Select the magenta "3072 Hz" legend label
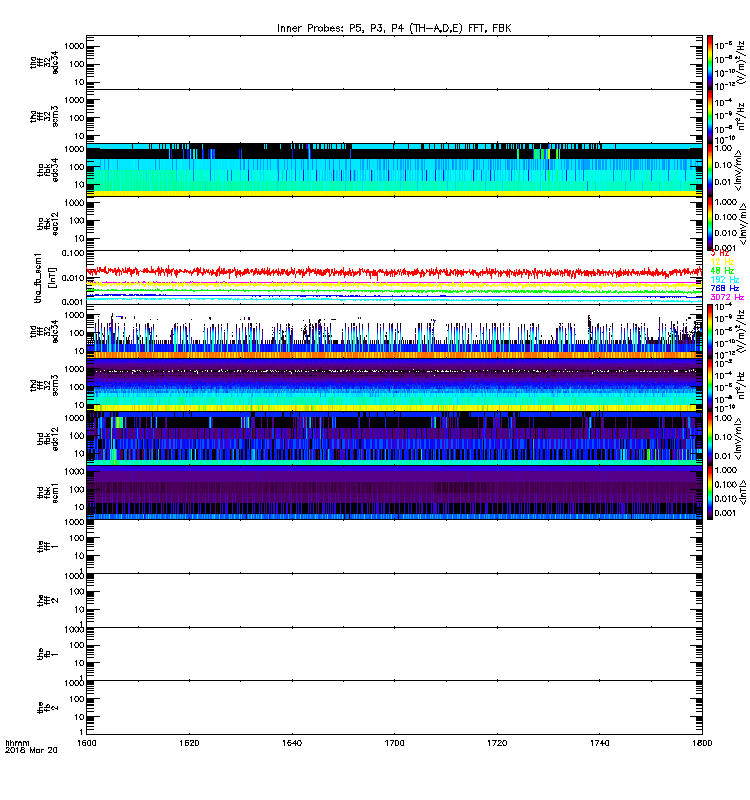750x800 pixels. pos(727,297)
